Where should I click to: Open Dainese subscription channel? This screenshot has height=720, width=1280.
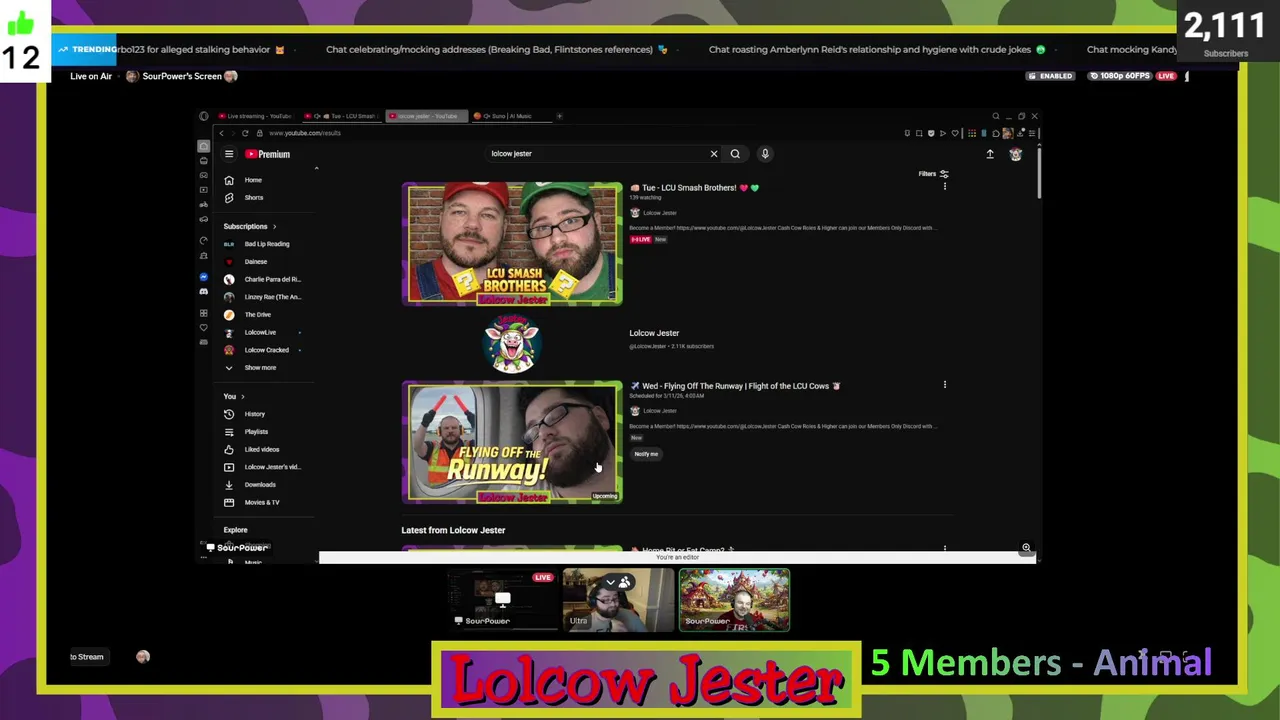247,262
